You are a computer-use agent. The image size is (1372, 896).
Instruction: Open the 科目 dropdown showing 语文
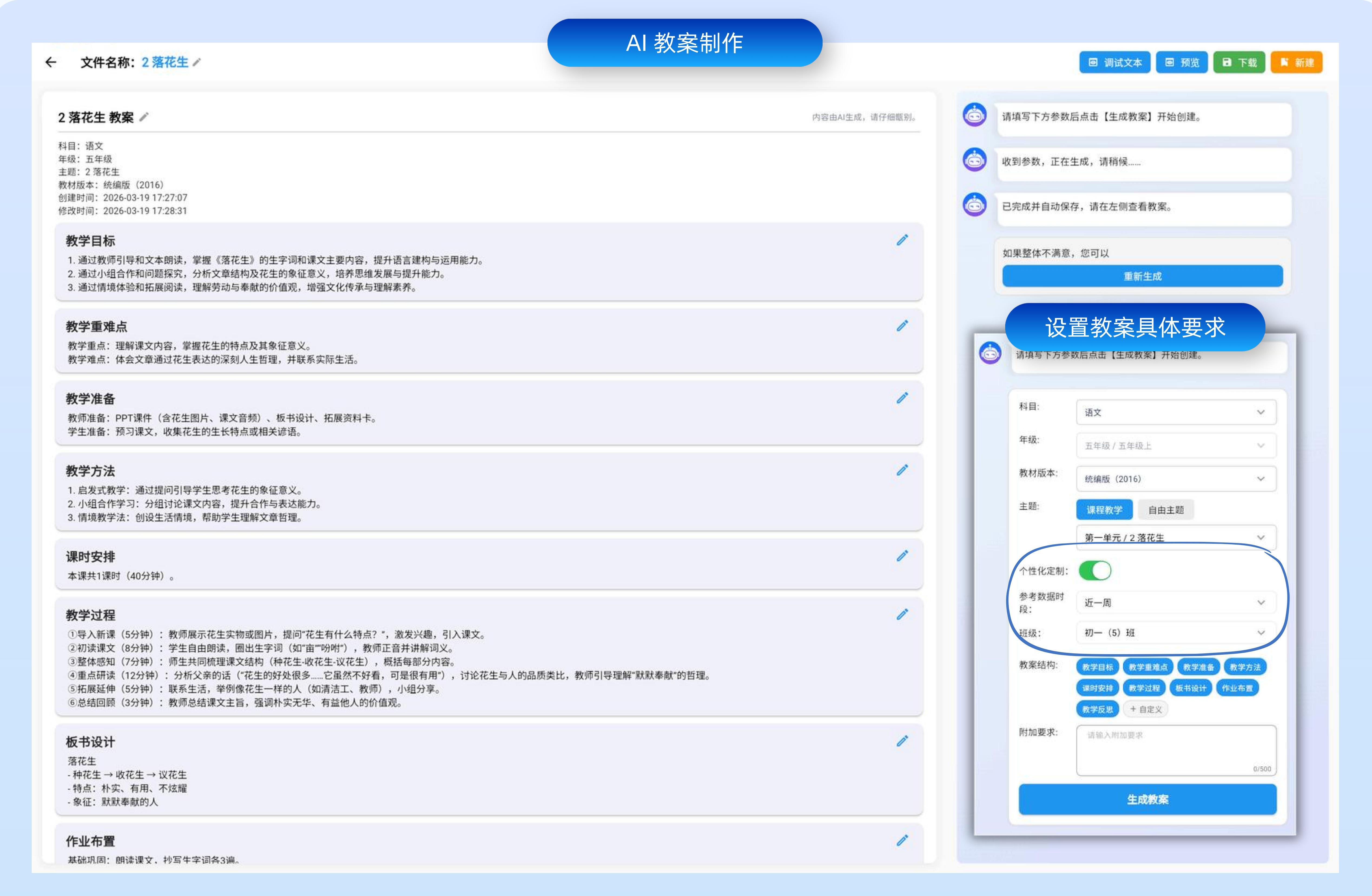1176,412
